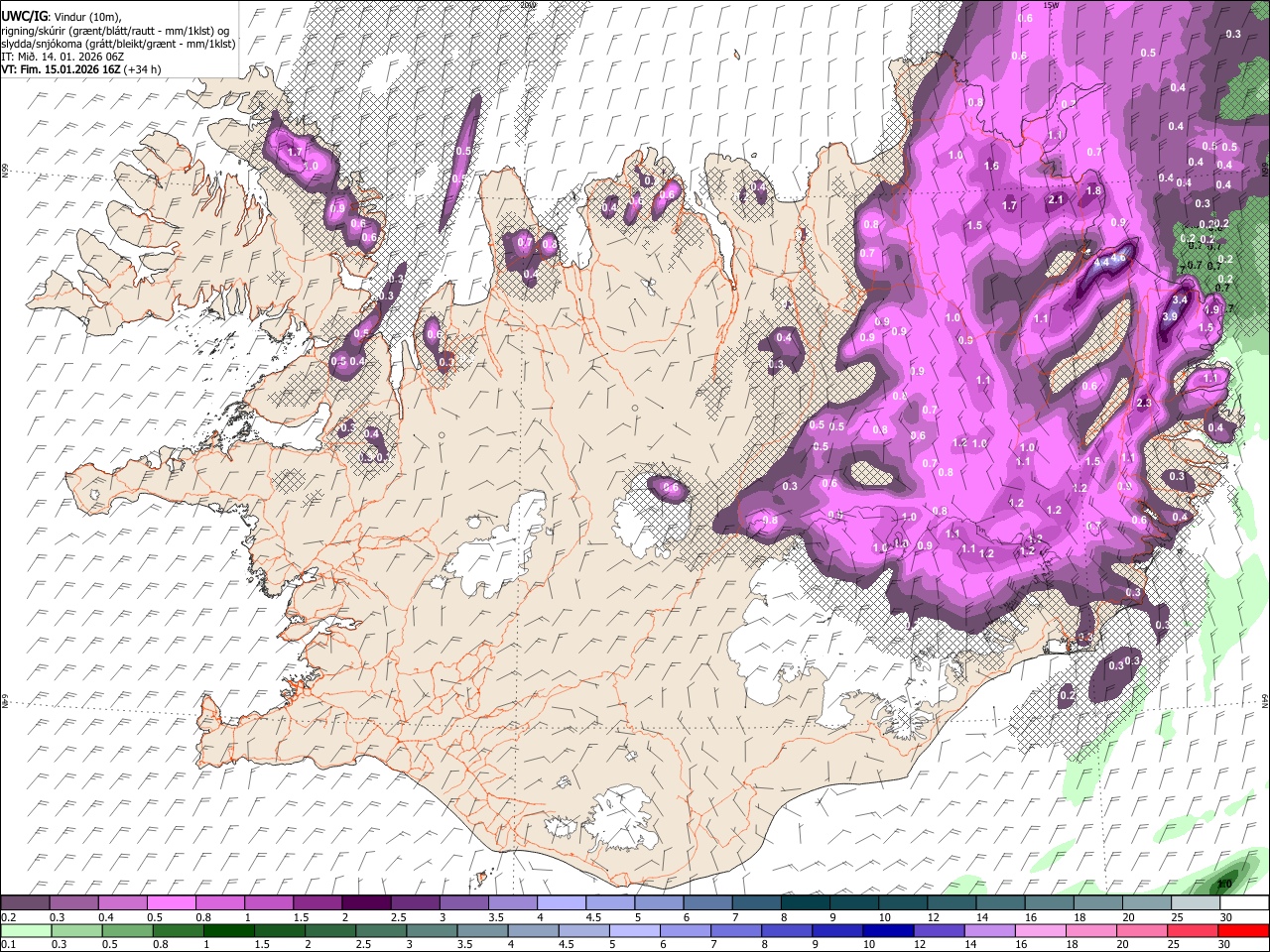The height and width of the screenshot is (952, 1270).
Task: Click the 'VT: Fim. 15.01.2026 16Z' valid time
Action: coord(62,69)
